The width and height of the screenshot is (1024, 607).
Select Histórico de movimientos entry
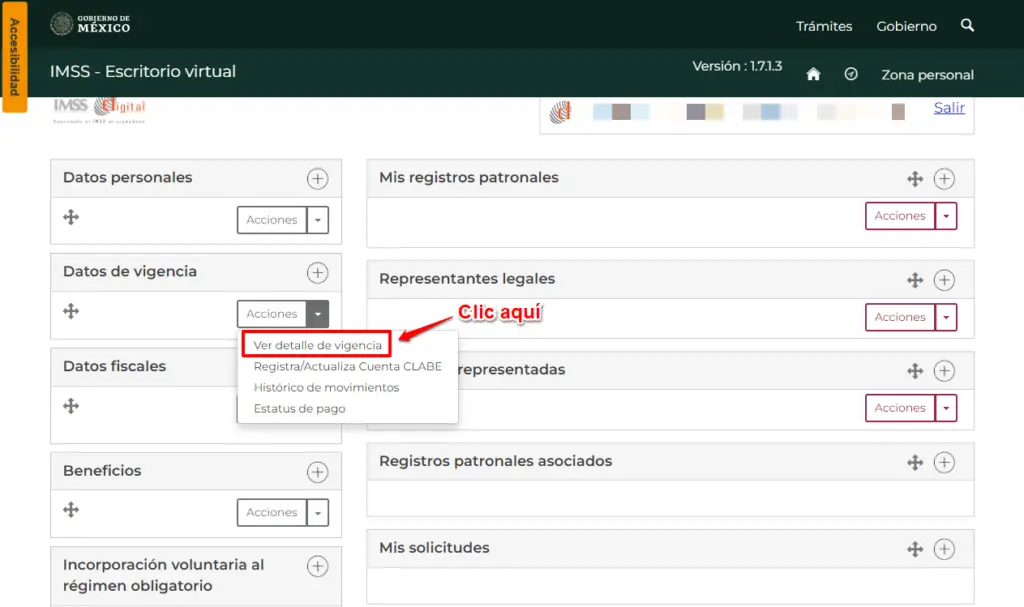[x=326, y=387]
